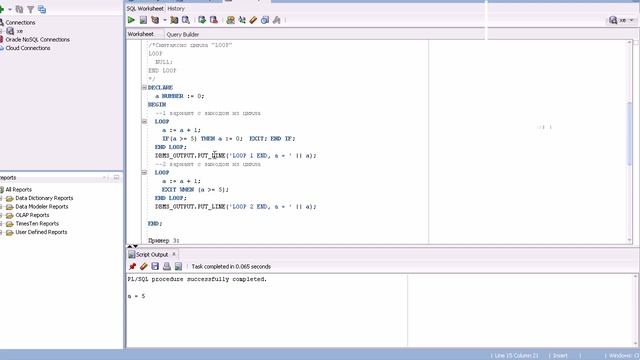640x360 pixels.
Task: Click the minimize icon in Reports panel header
Action: tap(116, 178)
